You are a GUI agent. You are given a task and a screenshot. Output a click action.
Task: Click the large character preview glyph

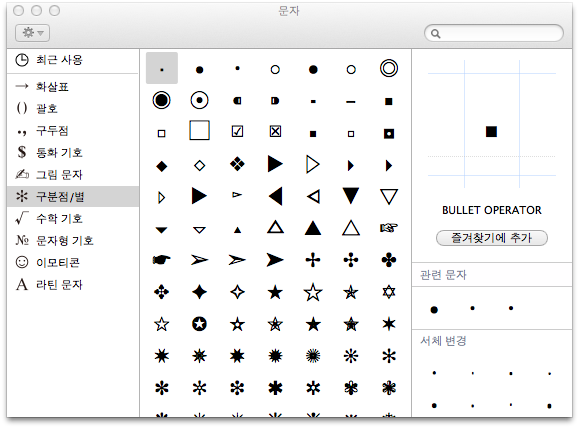[491, 131]
